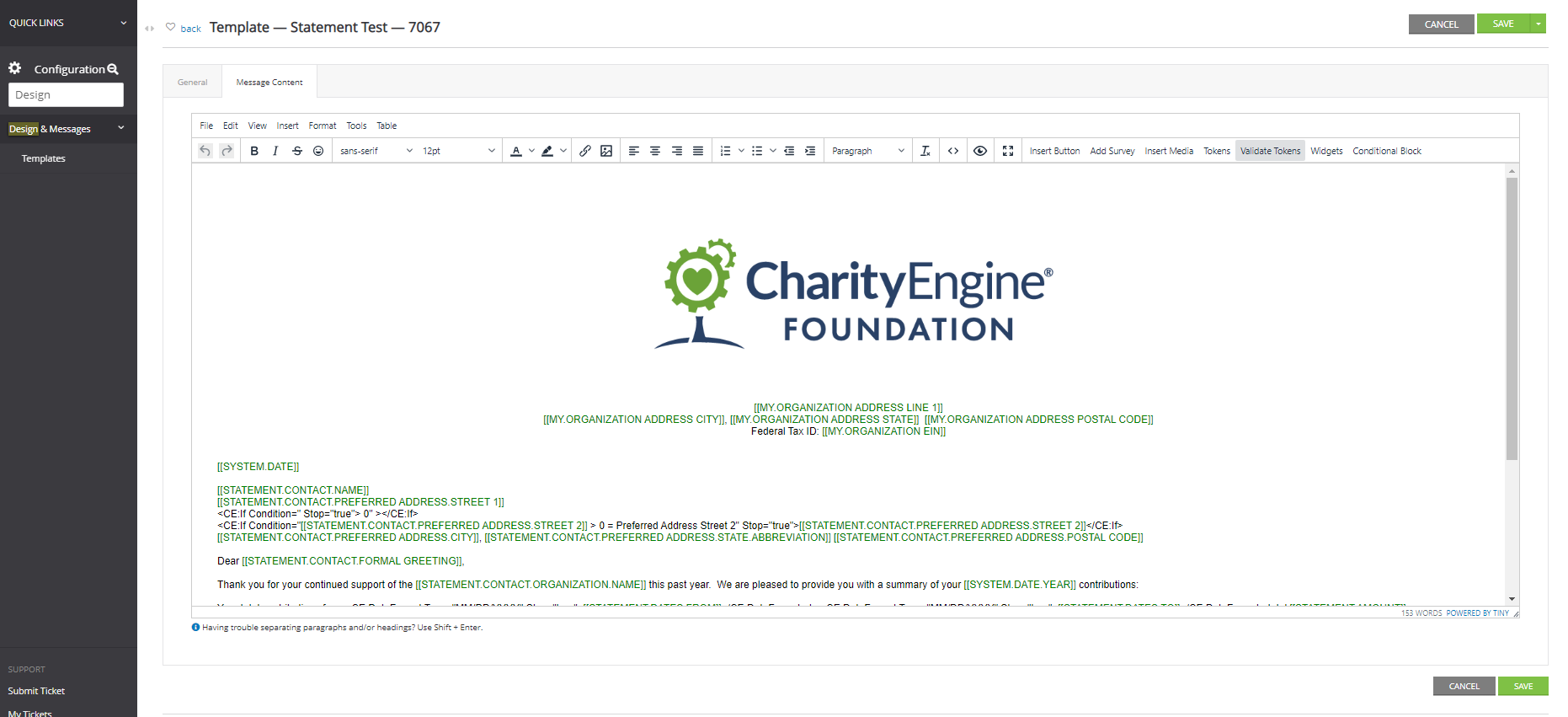Open the Submit Ticket link

(x=36, y=691)
